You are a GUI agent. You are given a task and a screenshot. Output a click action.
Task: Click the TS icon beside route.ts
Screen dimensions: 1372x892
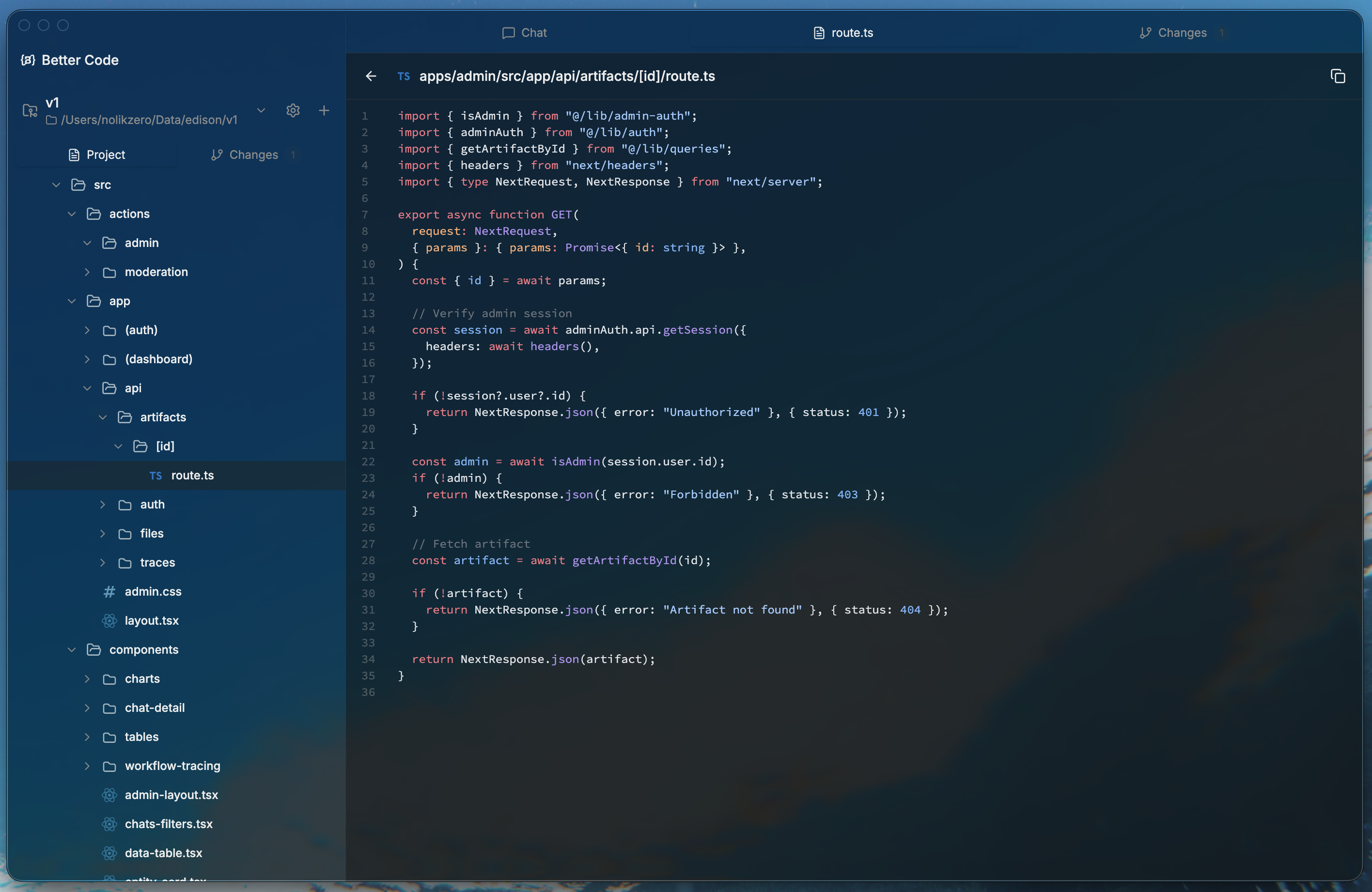(x=155, y=476)
